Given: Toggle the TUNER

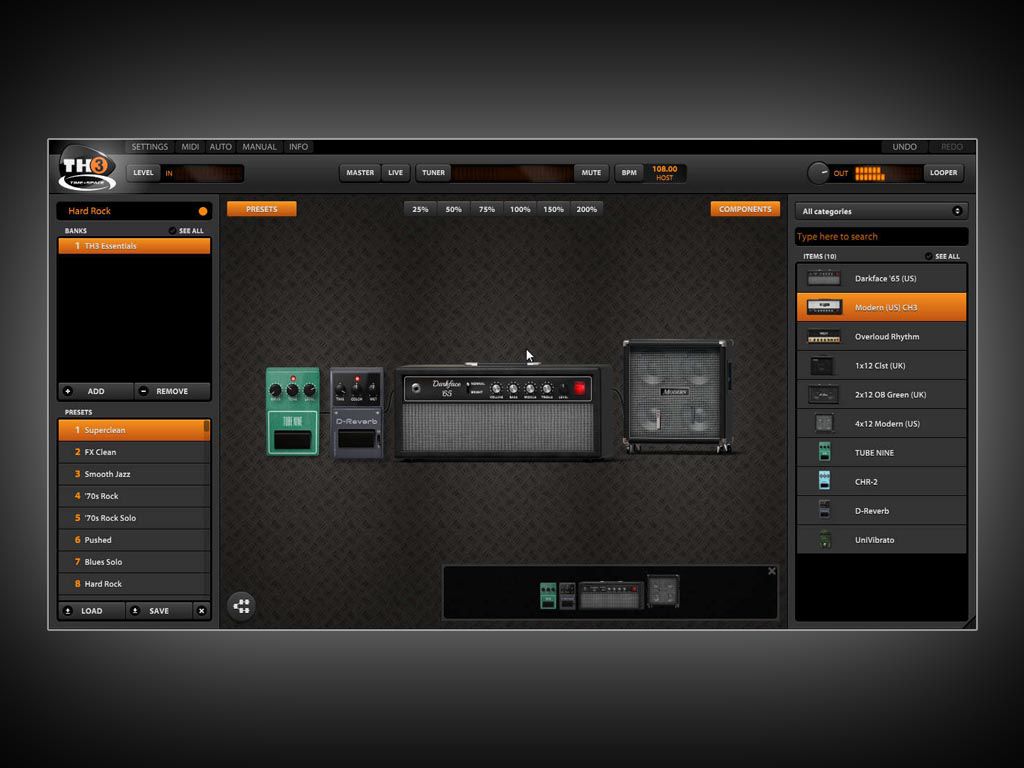Looking at the screenshot, I should [x=434, y=172].
